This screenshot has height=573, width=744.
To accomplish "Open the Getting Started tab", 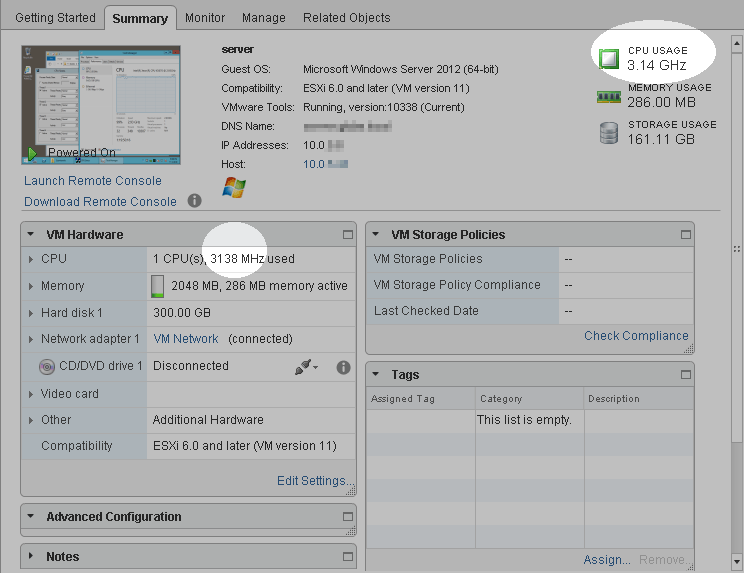I will point(55,18).
